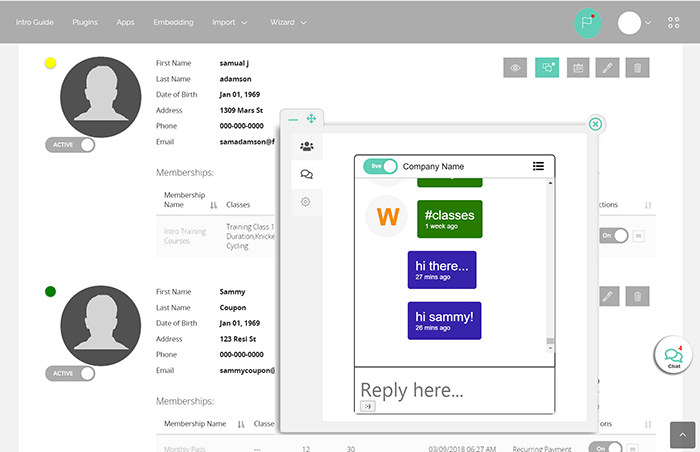Viewport: 700px width, 452px height.
Task: Toggle the live switch in chat header
Action: click(x=380, y=166)
